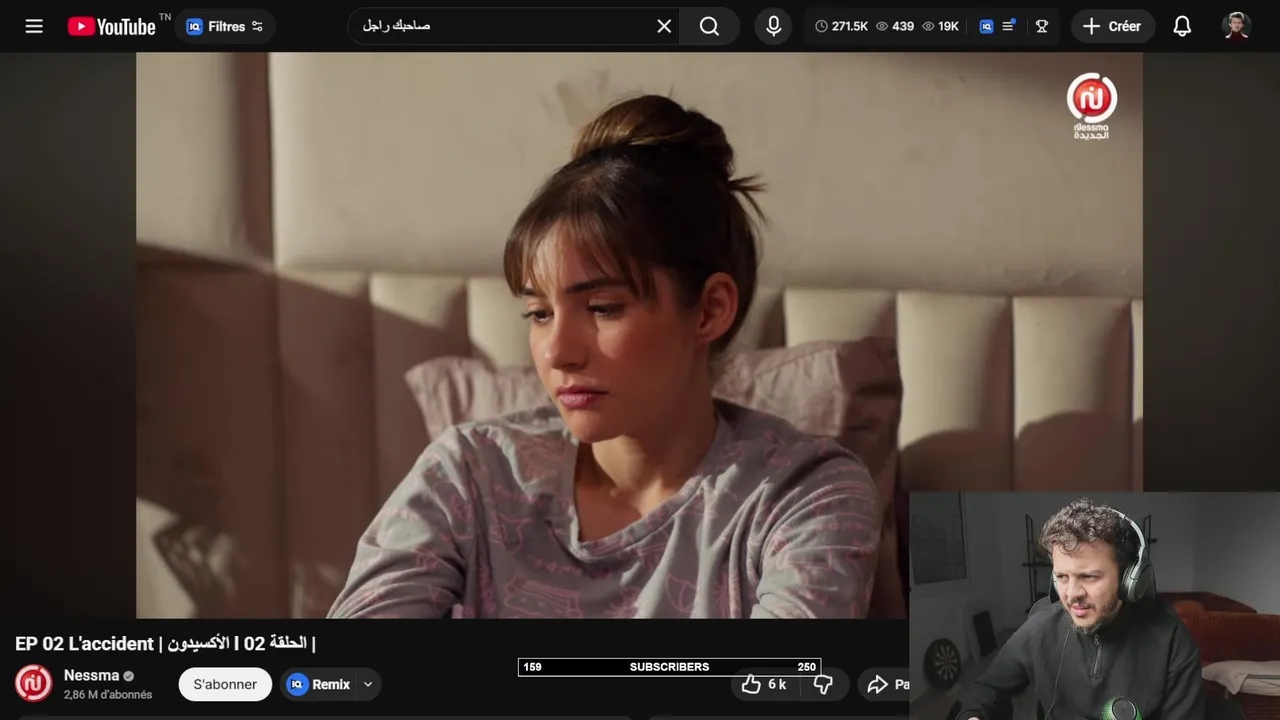Image resolution: width=1280 pixels, height=720 pixels.
Task: Start voice search with microphone
Action: pyautogui.click(x=773, y=26)
